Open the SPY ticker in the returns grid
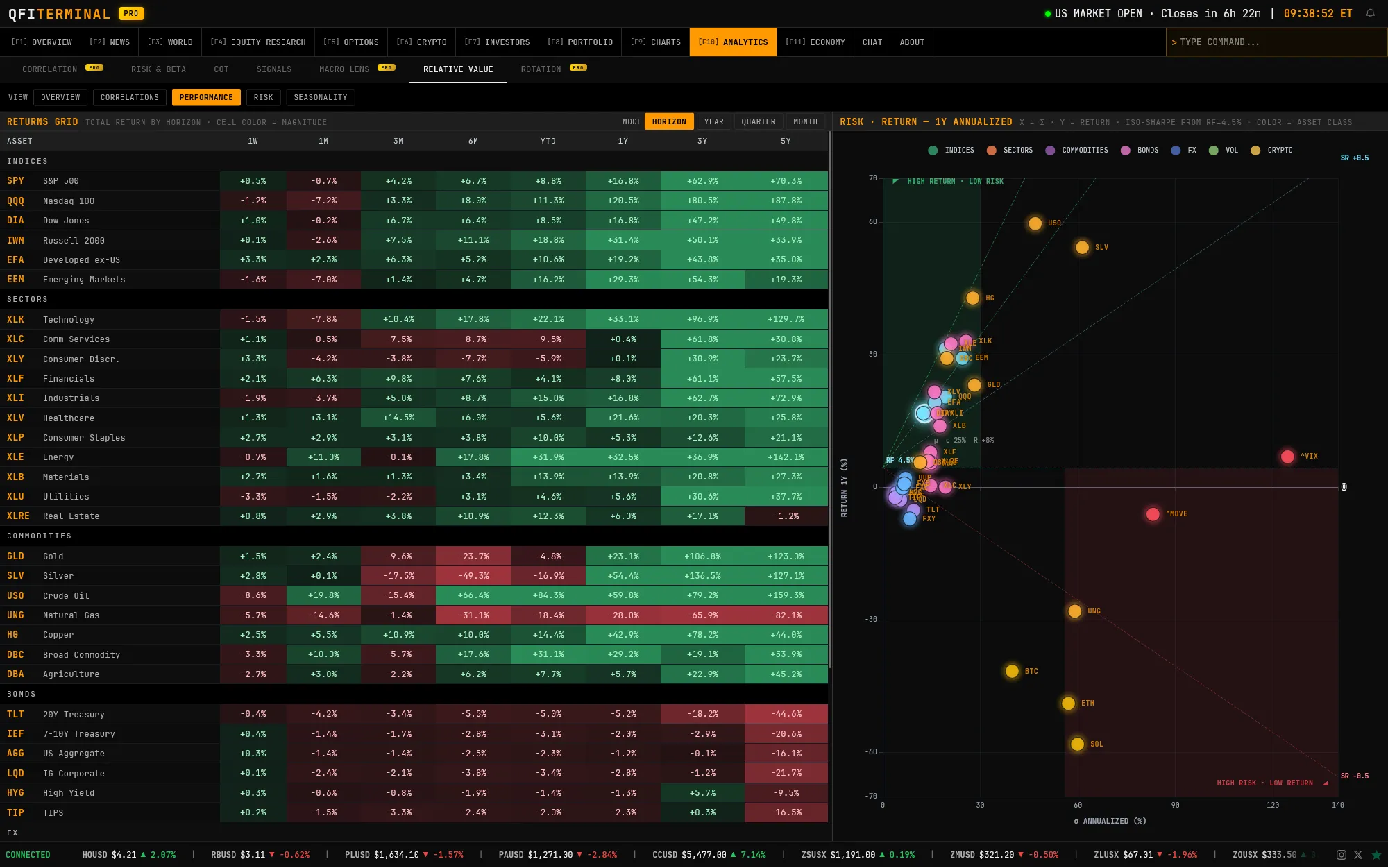This screenshot has height=868, width=1388. [15, 181]
